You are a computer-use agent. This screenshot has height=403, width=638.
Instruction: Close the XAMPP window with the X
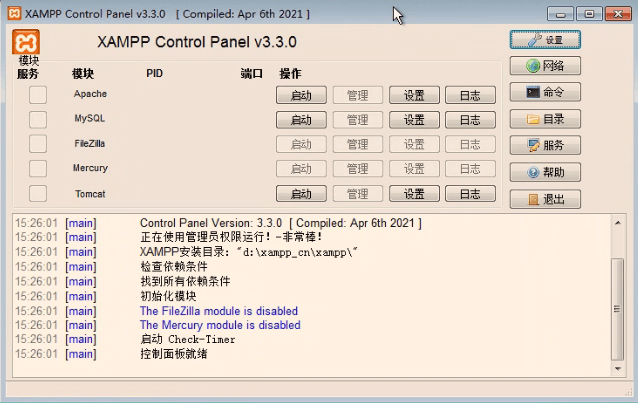618,14
